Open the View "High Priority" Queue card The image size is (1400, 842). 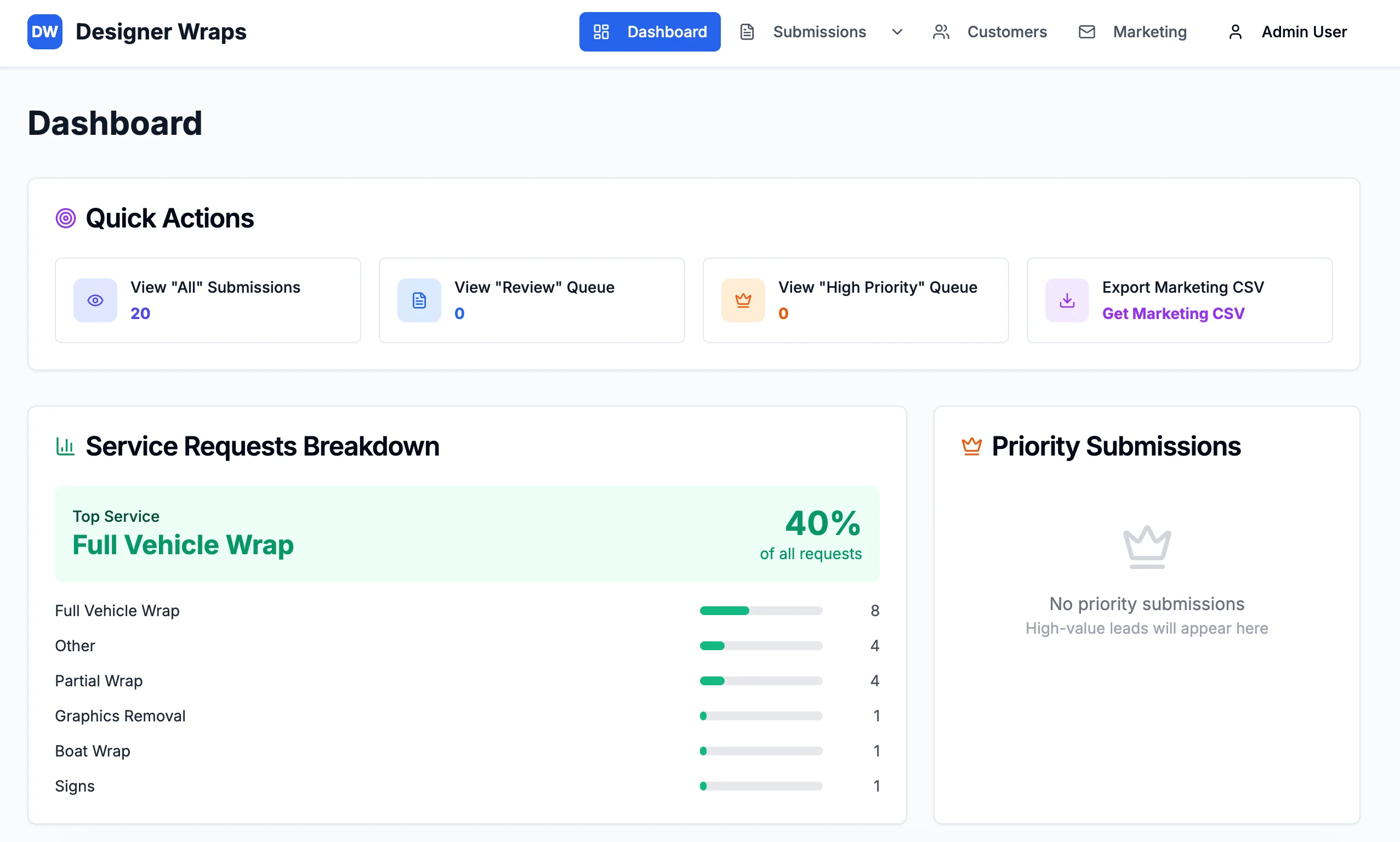tap(856, 300)
